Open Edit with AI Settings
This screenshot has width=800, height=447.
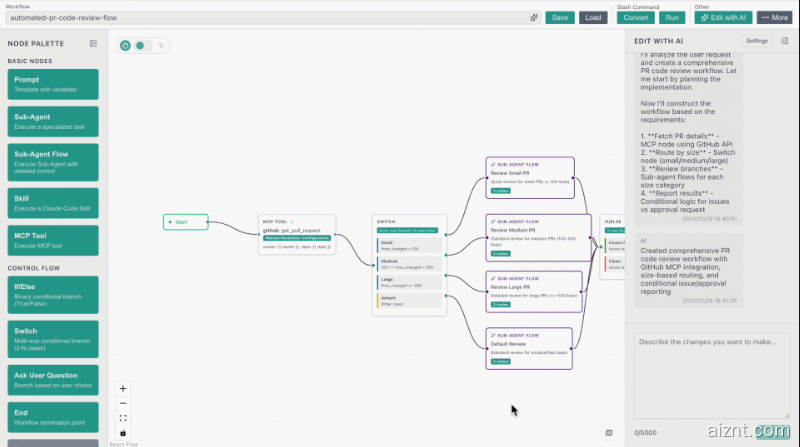coord(757,40)
